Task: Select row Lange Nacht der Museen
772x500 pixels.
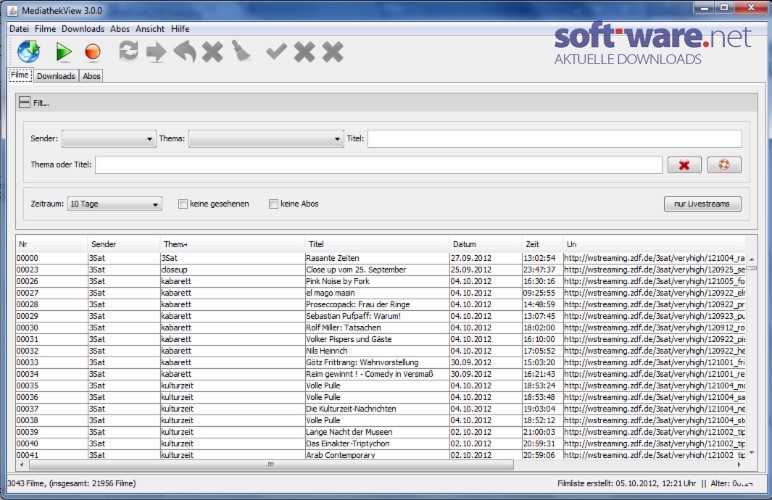Action: click(x=380, y=432)
